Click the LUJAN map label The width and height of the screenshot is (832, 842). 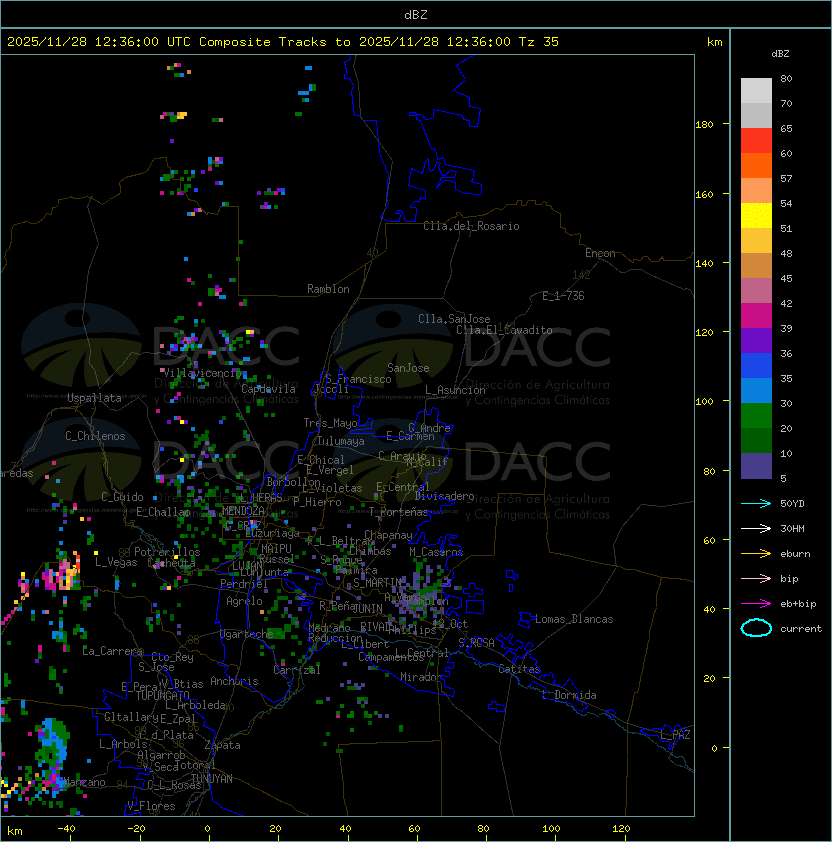[248, 566]
